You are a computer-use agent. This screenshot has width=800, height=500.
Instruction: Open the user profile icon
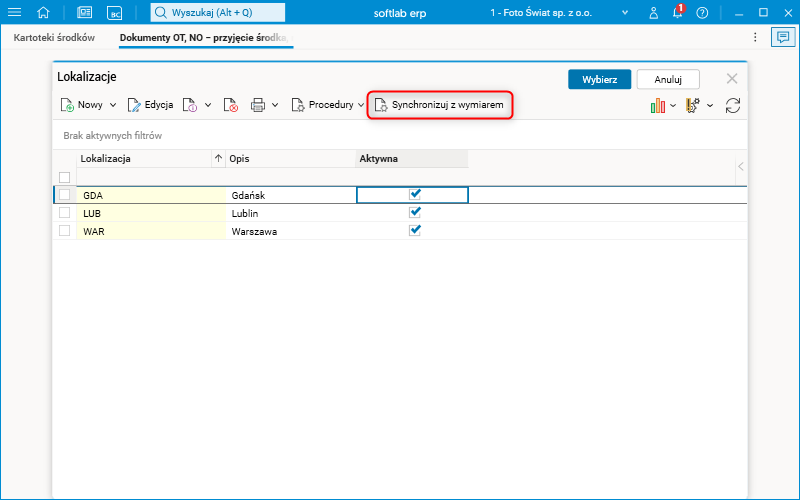click(x=654, y=13)
